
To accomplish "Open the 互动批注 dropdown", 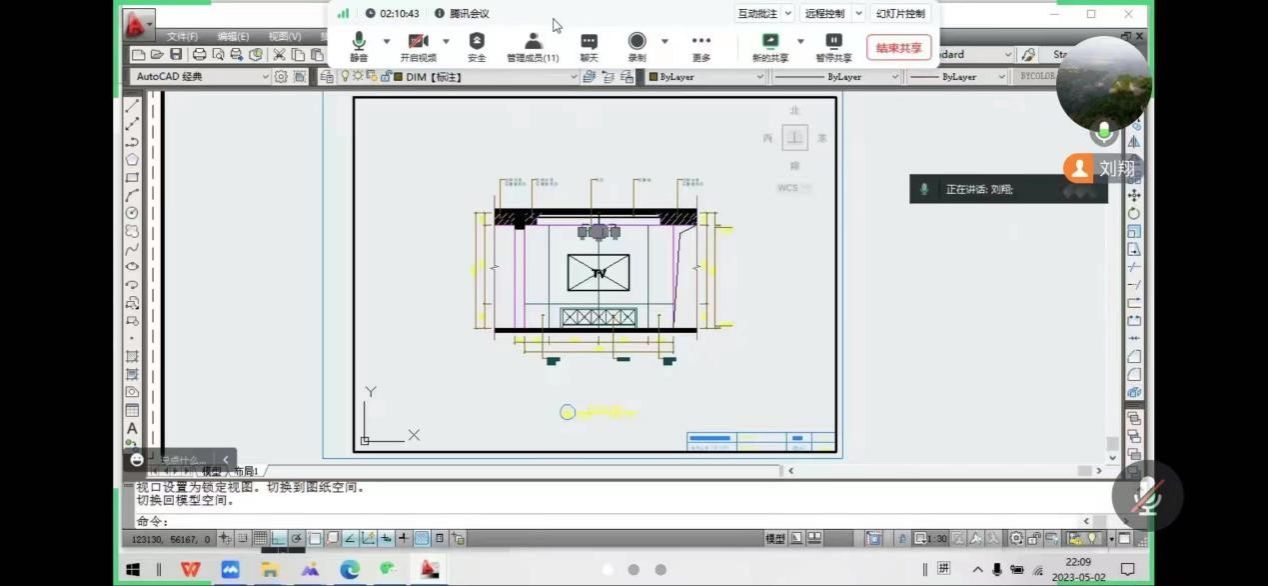I will coord(764,14).
